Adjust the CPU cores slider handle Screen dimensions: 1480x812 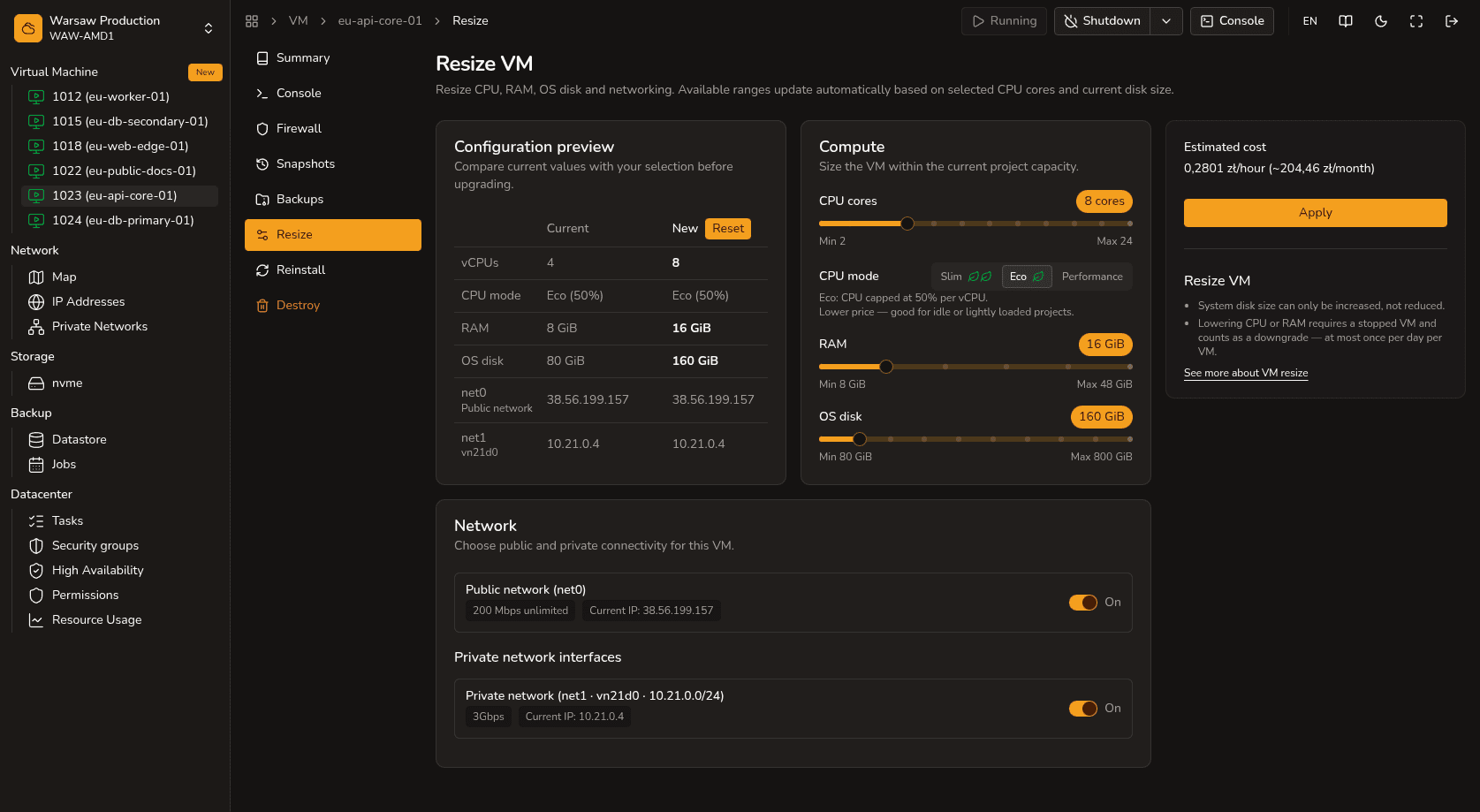907,224
